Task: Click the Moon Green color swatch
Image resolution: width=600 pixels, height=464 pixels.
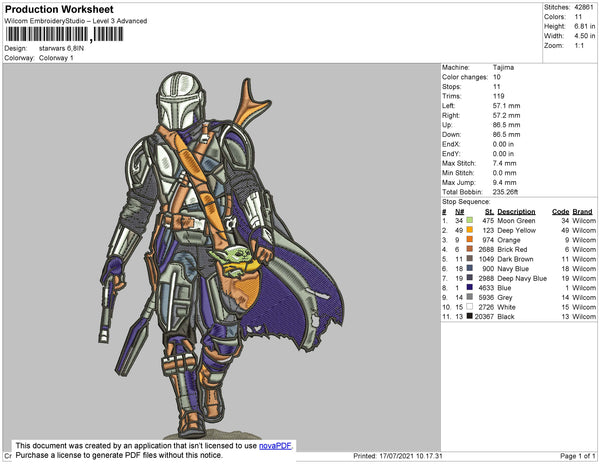Action: coord(469,221)
